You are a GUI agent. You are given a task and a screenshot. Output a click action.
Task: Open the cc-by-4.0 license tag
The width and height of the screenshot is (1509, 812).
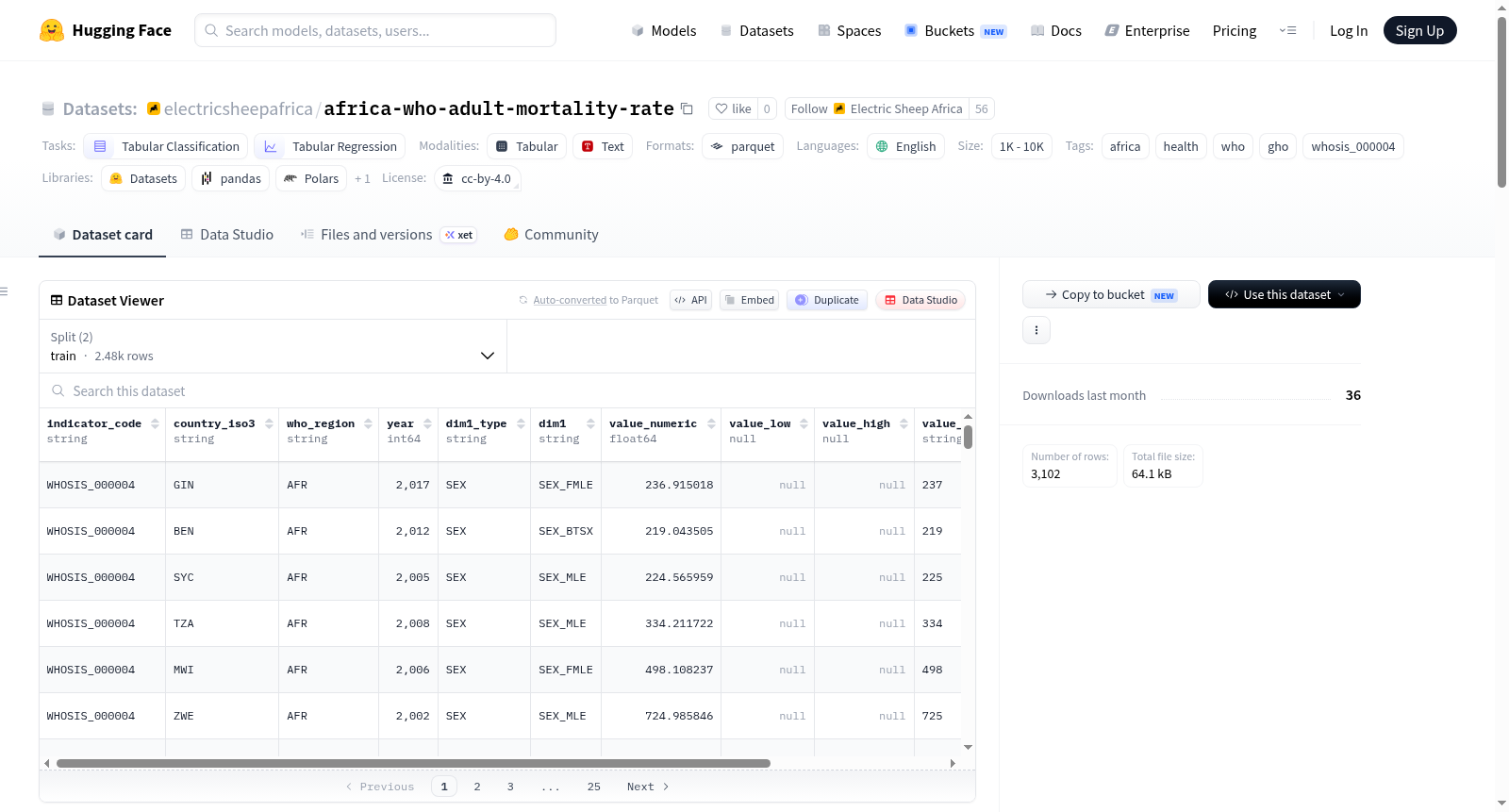pyautogui.click(x=477, y=178)
